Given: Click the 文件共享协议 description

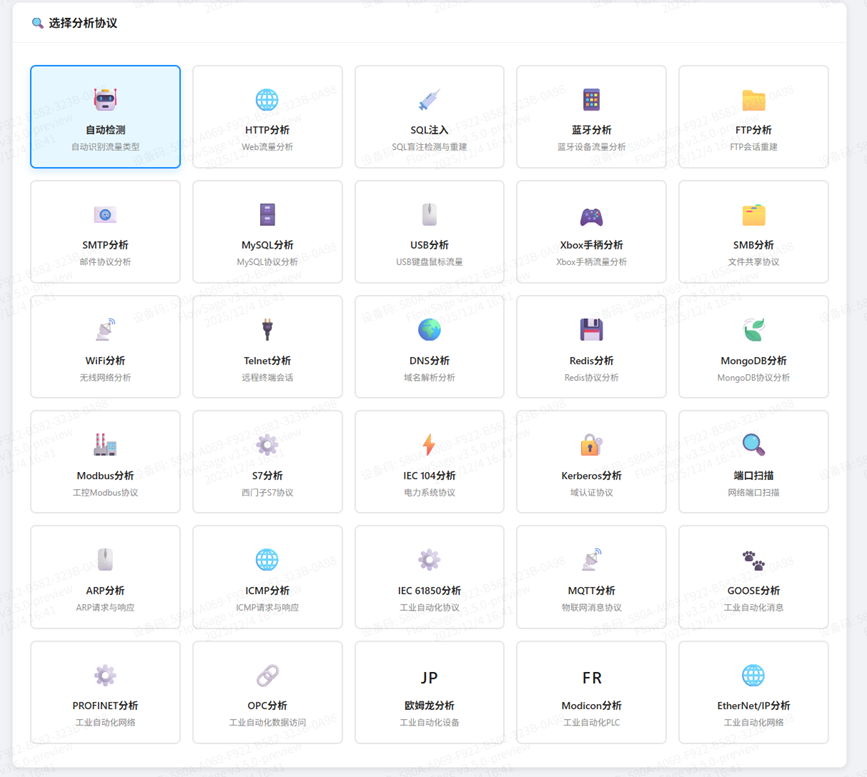Looking at the screenshot, I should pos(754,262).
